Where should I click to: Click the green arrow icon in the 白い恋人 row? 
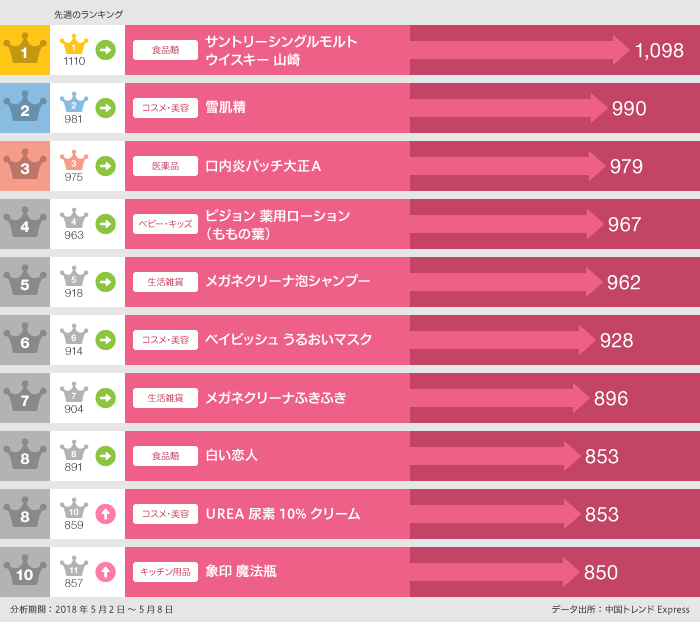pyautogui.click(x=105, y=456)
